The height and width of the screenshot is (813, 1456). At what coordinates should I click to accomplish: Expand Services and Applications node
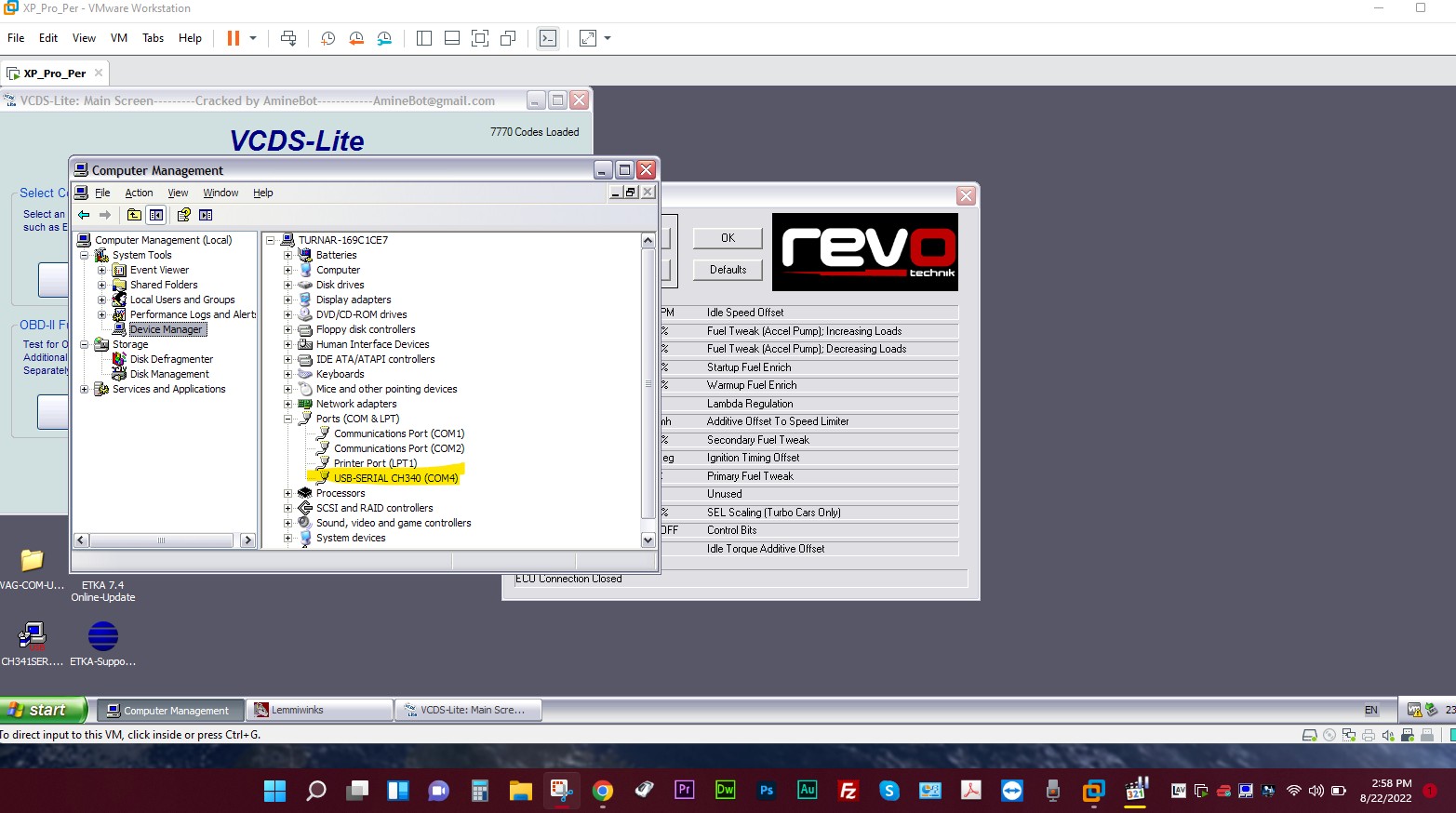point(84,389)
